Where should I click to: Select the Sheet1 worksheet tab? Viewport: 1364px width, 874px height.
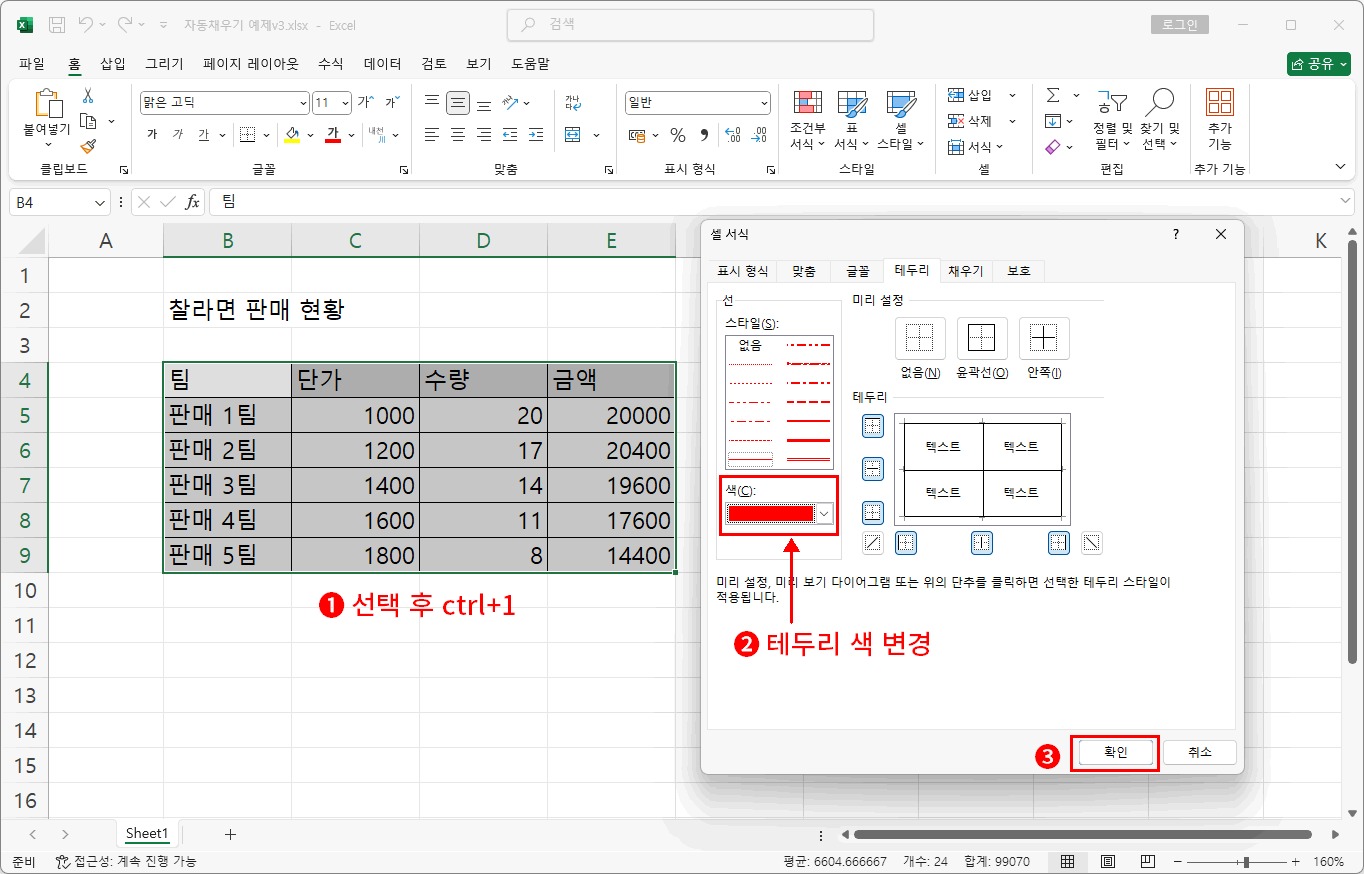click(146, 833)
